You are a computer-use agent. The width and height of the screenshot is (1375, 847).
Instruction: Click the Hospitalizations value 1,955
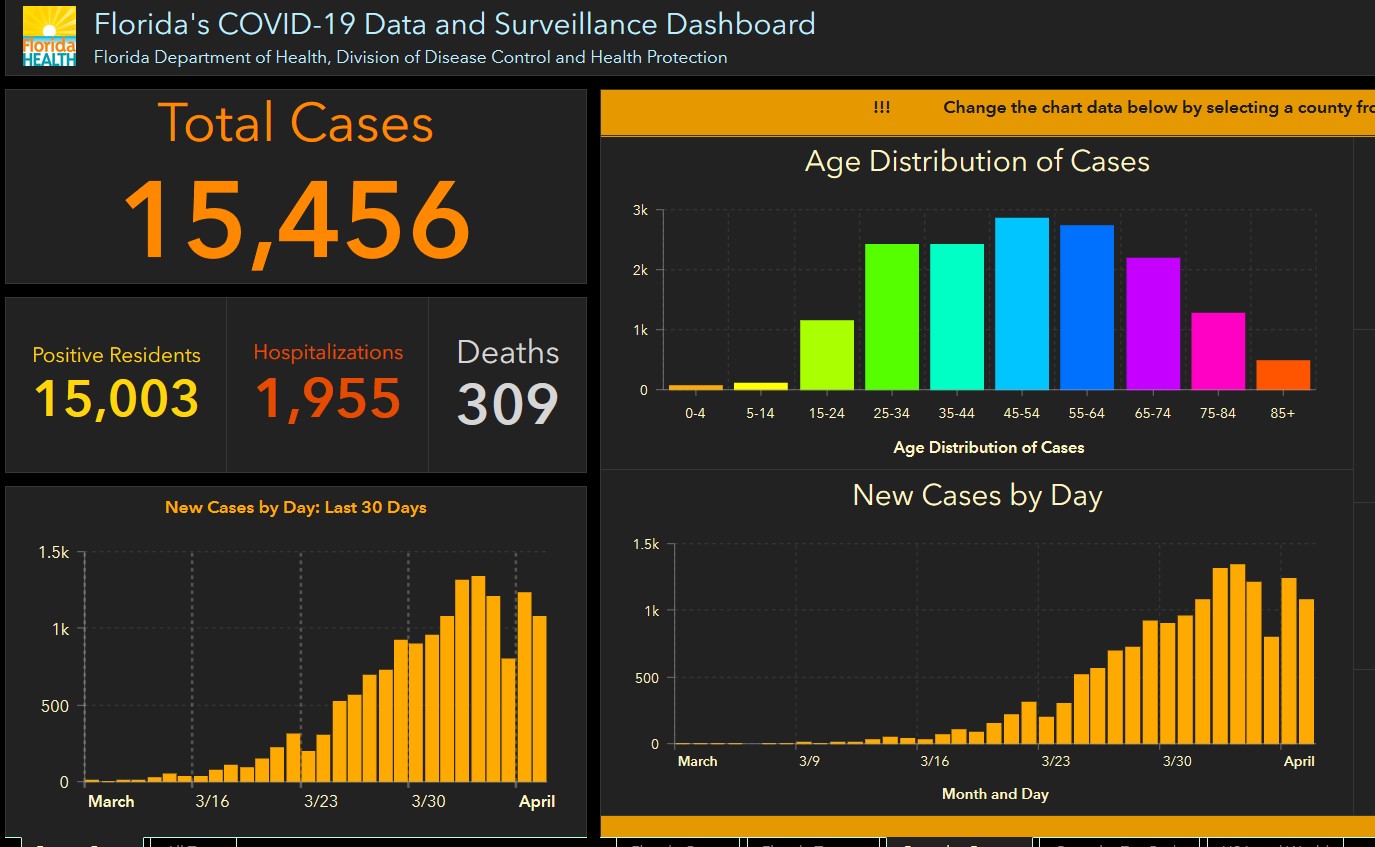click(x=328, y=398)
